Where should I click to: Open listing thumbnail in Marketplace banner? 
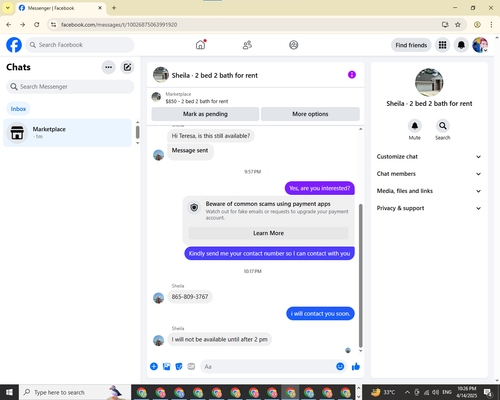[x=156, y=97]
